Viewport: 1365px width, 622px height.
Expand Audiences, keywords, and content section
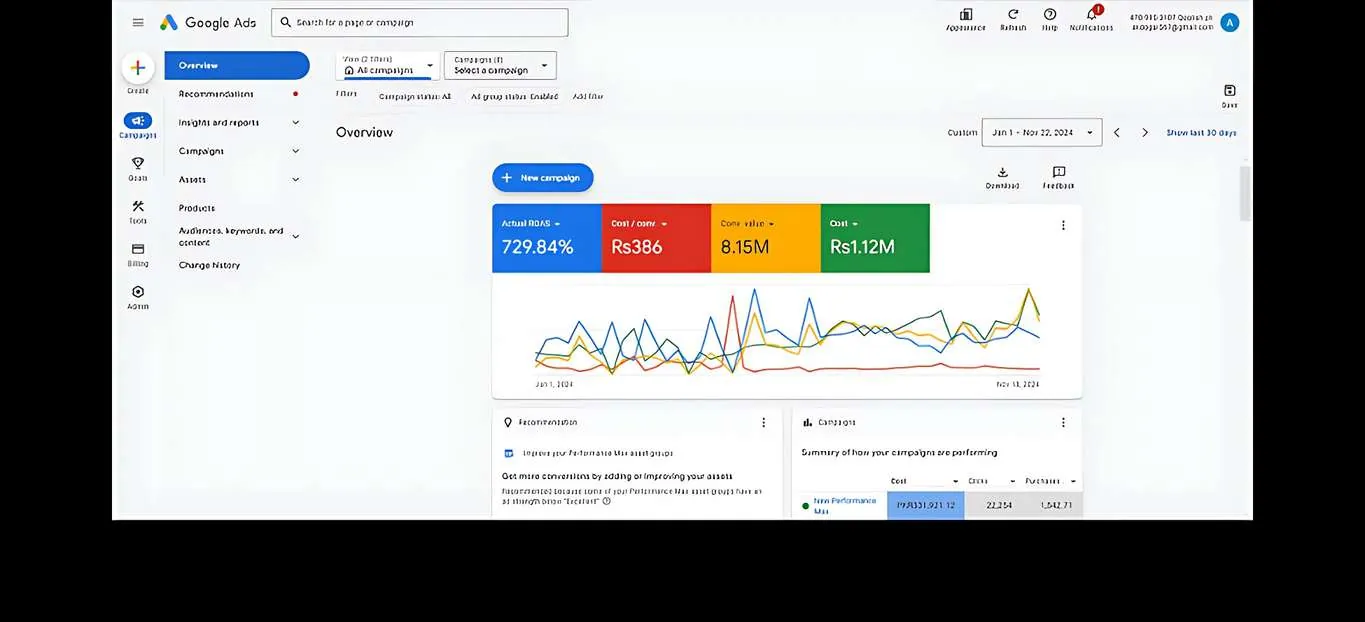click(x=296, y=237)
